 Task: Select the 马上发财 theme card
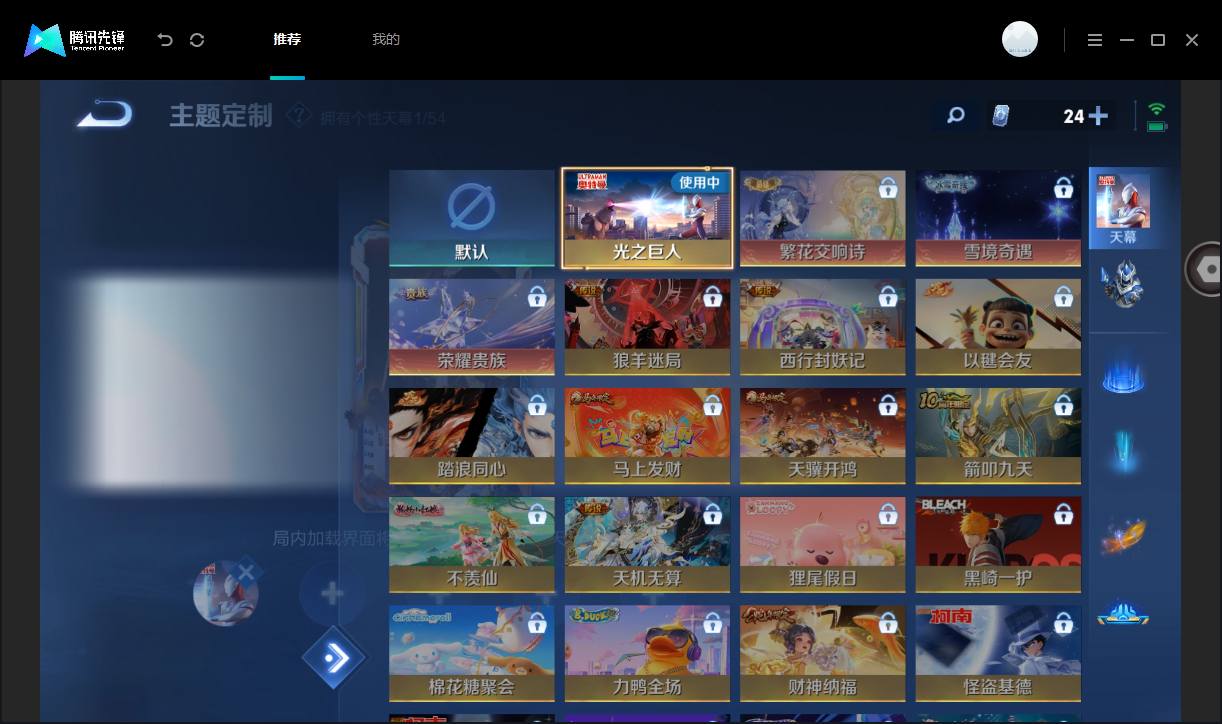pos(647,436)
